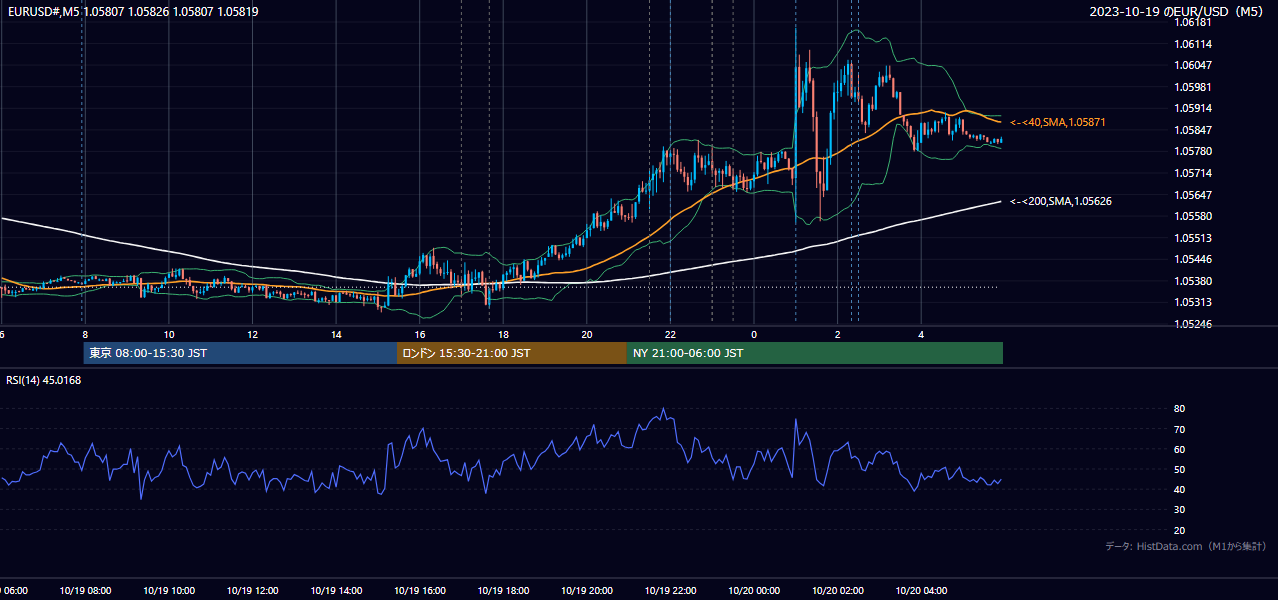The image size is (1278, 600).
Task: Click RSI scale level 40
Action: click(1180, 489)
